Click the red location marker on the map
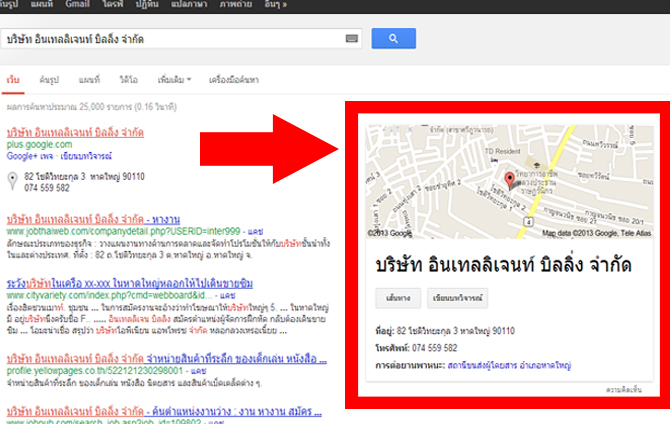The height and width of the screenshot is (424, 670). coord(509,180)
